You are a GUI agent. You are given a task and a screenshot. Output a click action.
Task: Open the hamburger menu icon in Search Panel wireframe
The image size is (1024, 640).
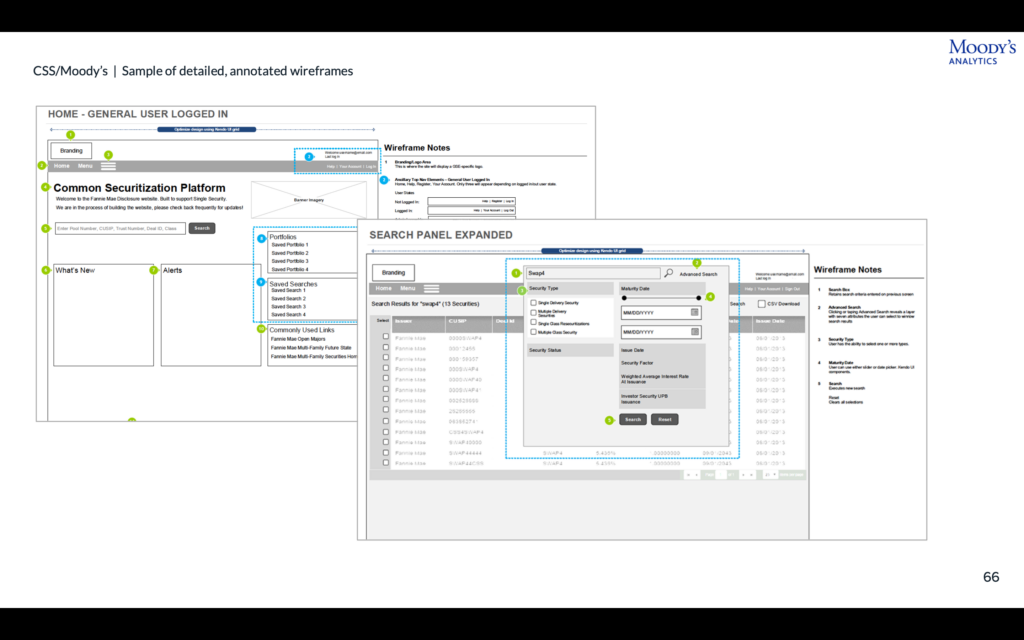pos(432,288)
